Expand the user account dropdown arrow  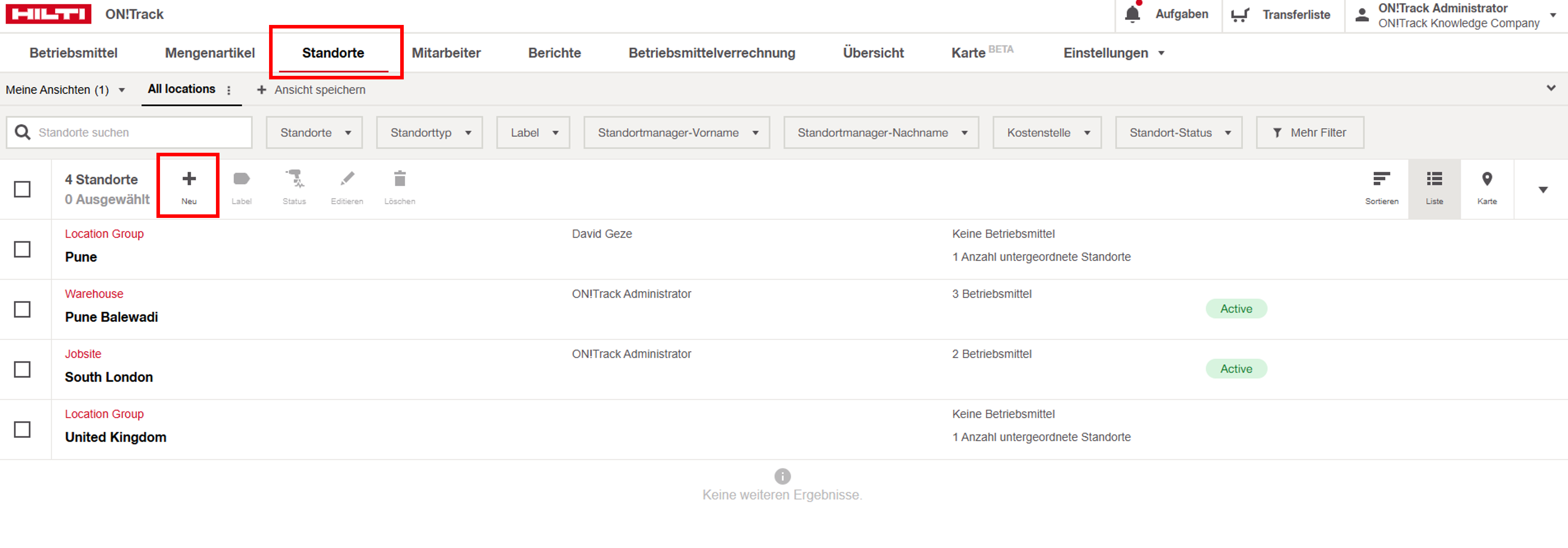pyautogui.click(x=1553, y=15)
